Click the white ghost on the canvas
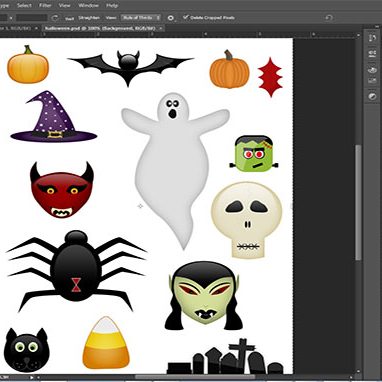 (173, 170)
